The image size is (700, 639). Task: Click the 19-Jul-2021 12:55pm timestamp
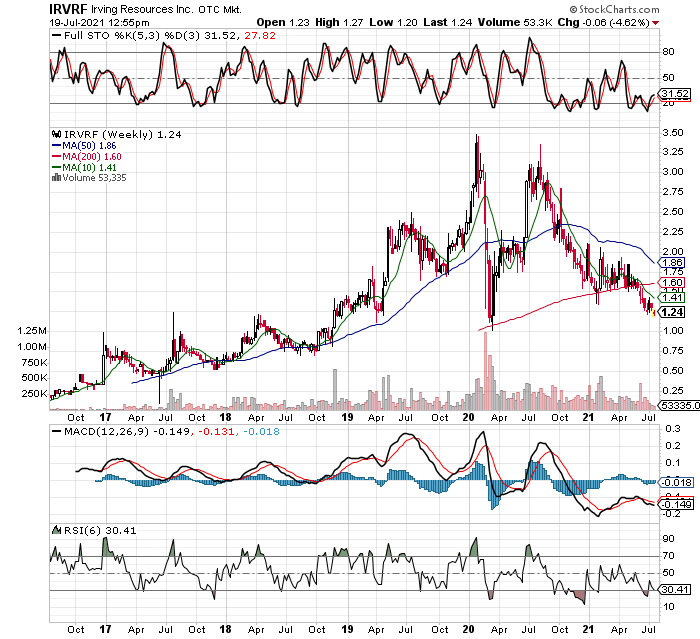pos(99,22)
